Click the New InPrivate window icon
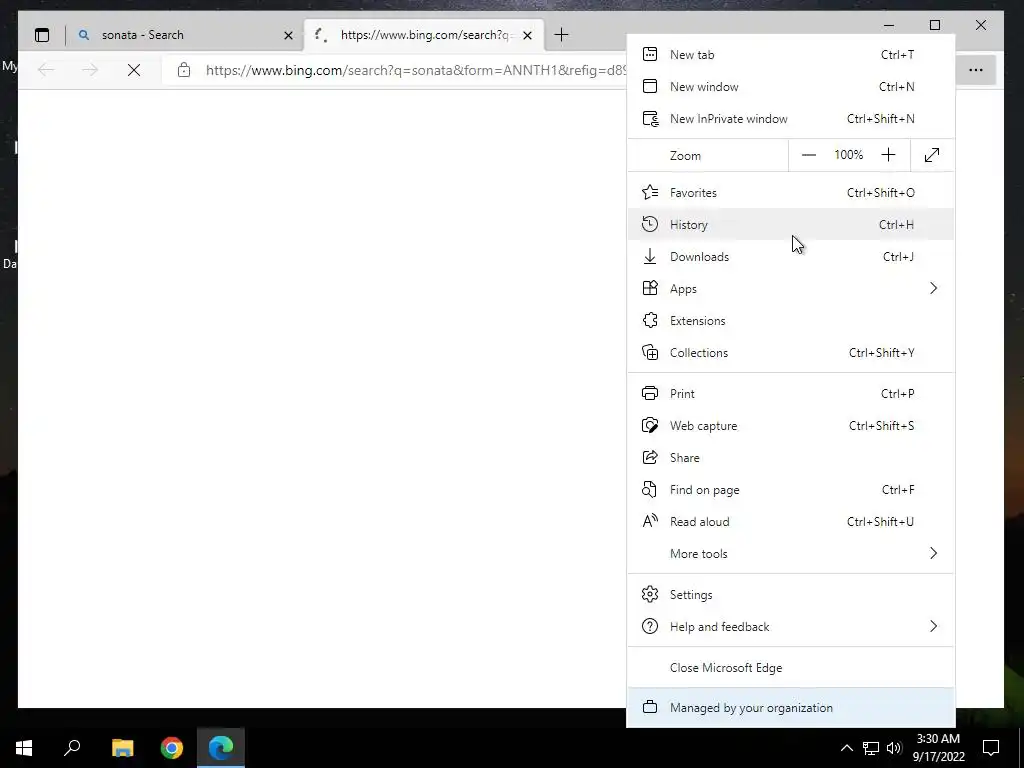The height and width of the screenshot is (768, 1024). click(650, 118)
